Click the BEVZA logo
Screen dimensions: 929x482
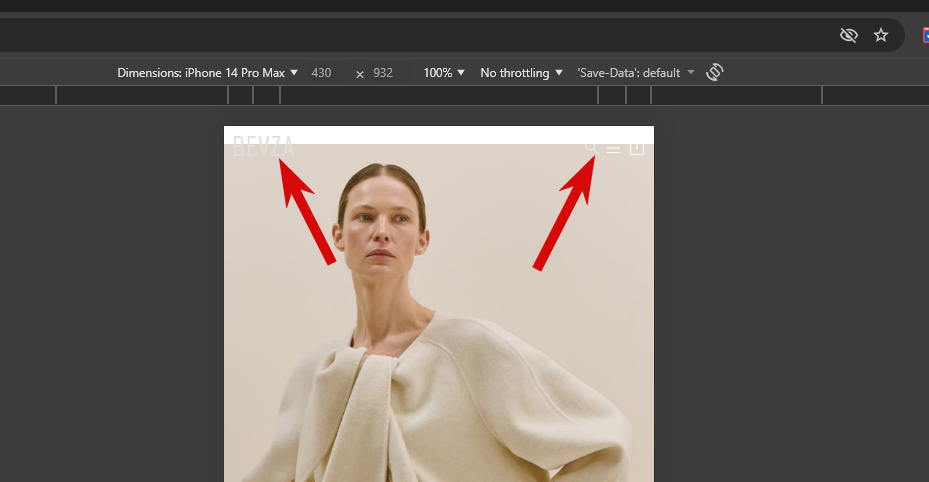264,146
